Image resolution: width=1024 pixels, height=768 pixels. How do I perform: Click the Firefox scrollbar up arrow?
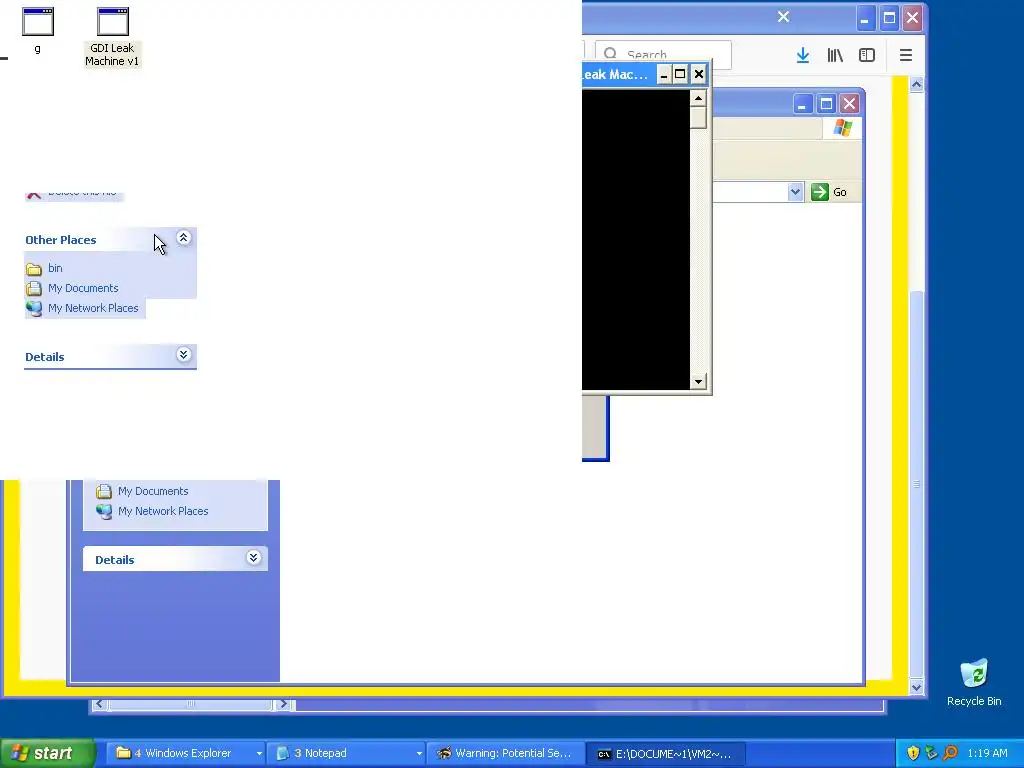[916, 84]
